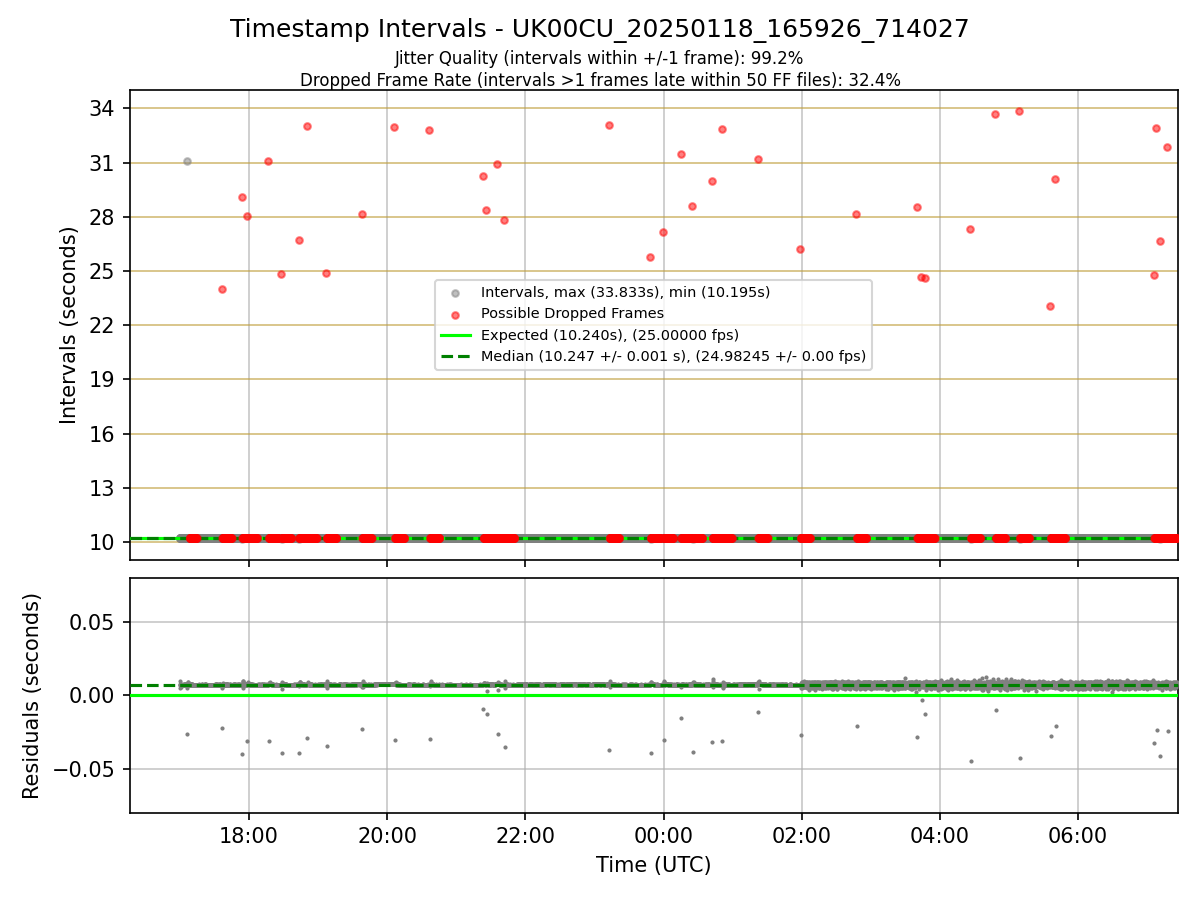
Task: Click the 'Time (UTC)' x-axis label
Action: pyautogui.click(x=654, y=865)
